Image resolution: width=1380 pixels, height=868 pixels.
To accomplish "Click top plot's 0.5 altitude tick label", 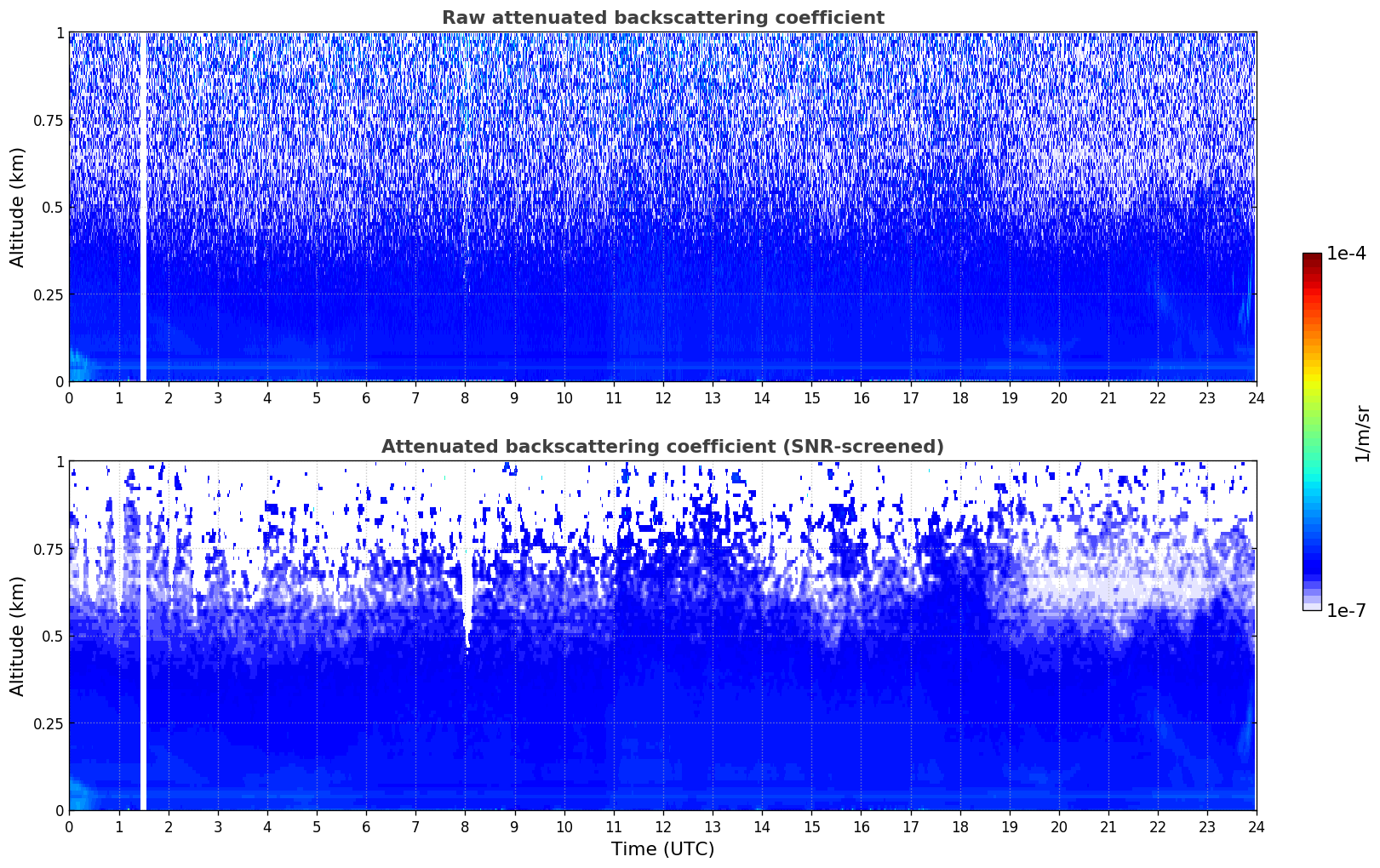I will [x=52, y=208].
